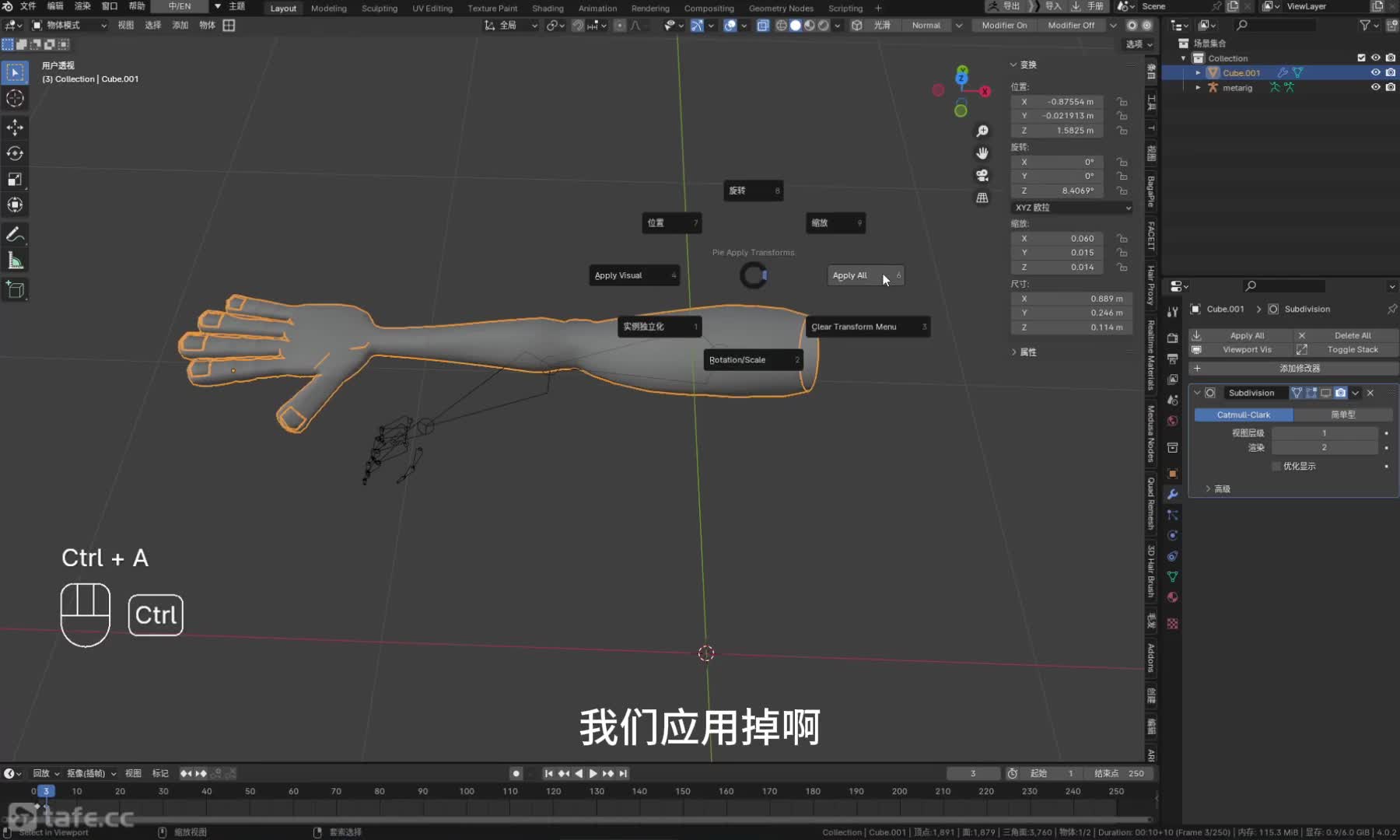Select the Transform tool

15,205
